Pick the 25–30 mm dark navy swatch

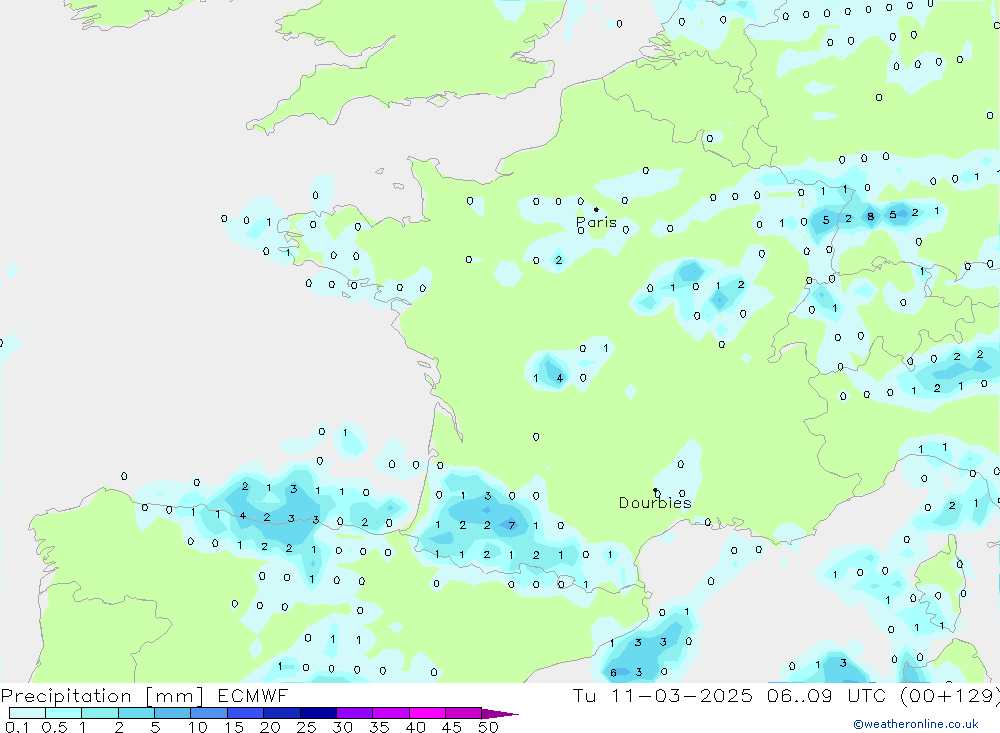pos(318,713)
